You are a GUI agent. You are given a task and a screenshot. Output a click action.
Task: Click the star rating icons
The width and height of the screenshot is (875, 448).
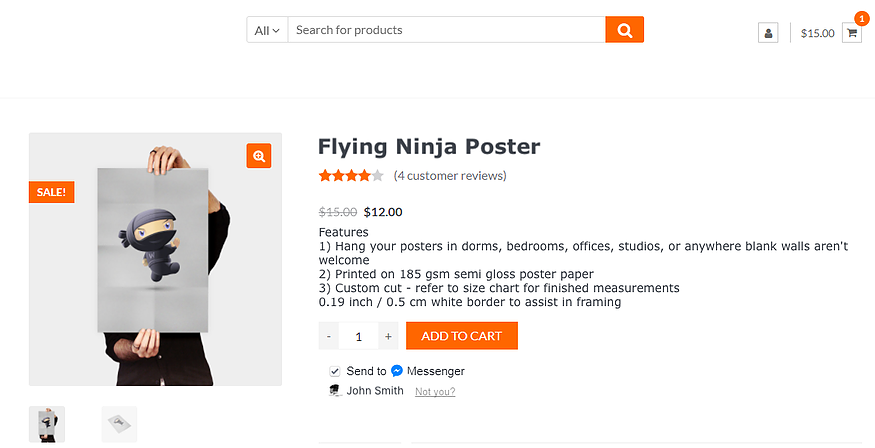pyautogui.click(x=351, y=176)
